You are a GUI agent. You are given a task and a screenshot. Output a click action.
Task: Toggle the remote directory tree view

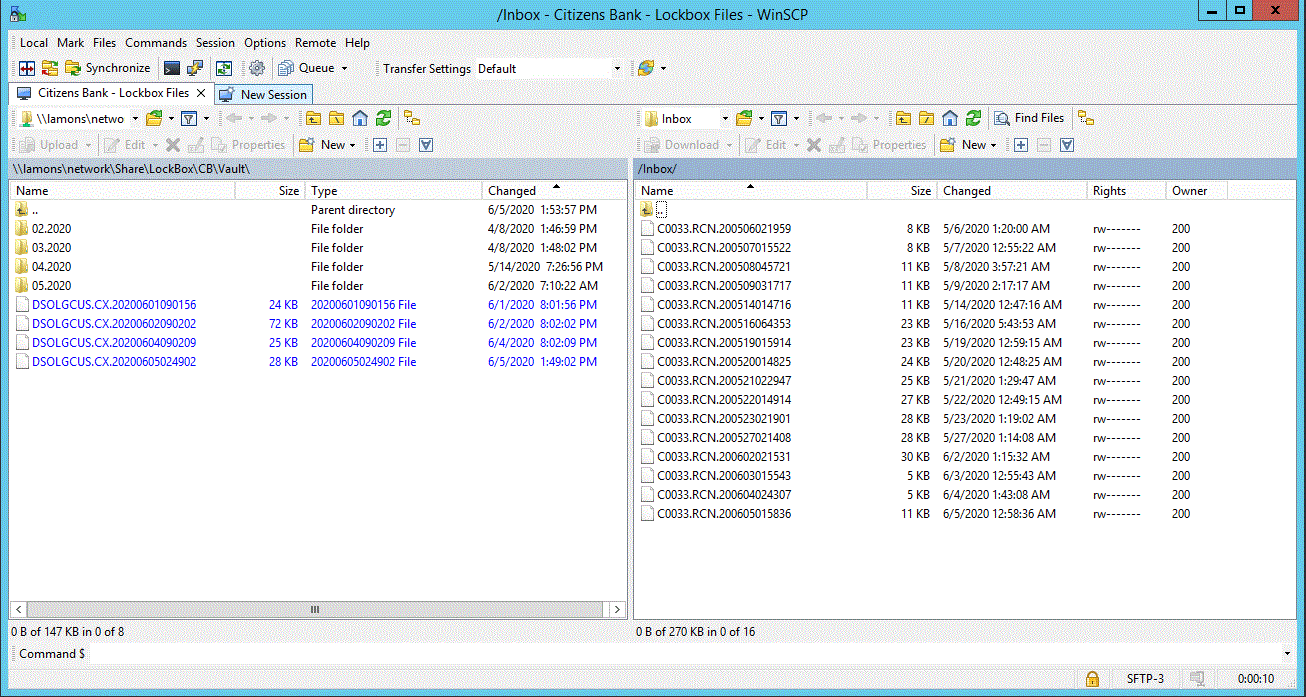click(x=1086, y=118)
